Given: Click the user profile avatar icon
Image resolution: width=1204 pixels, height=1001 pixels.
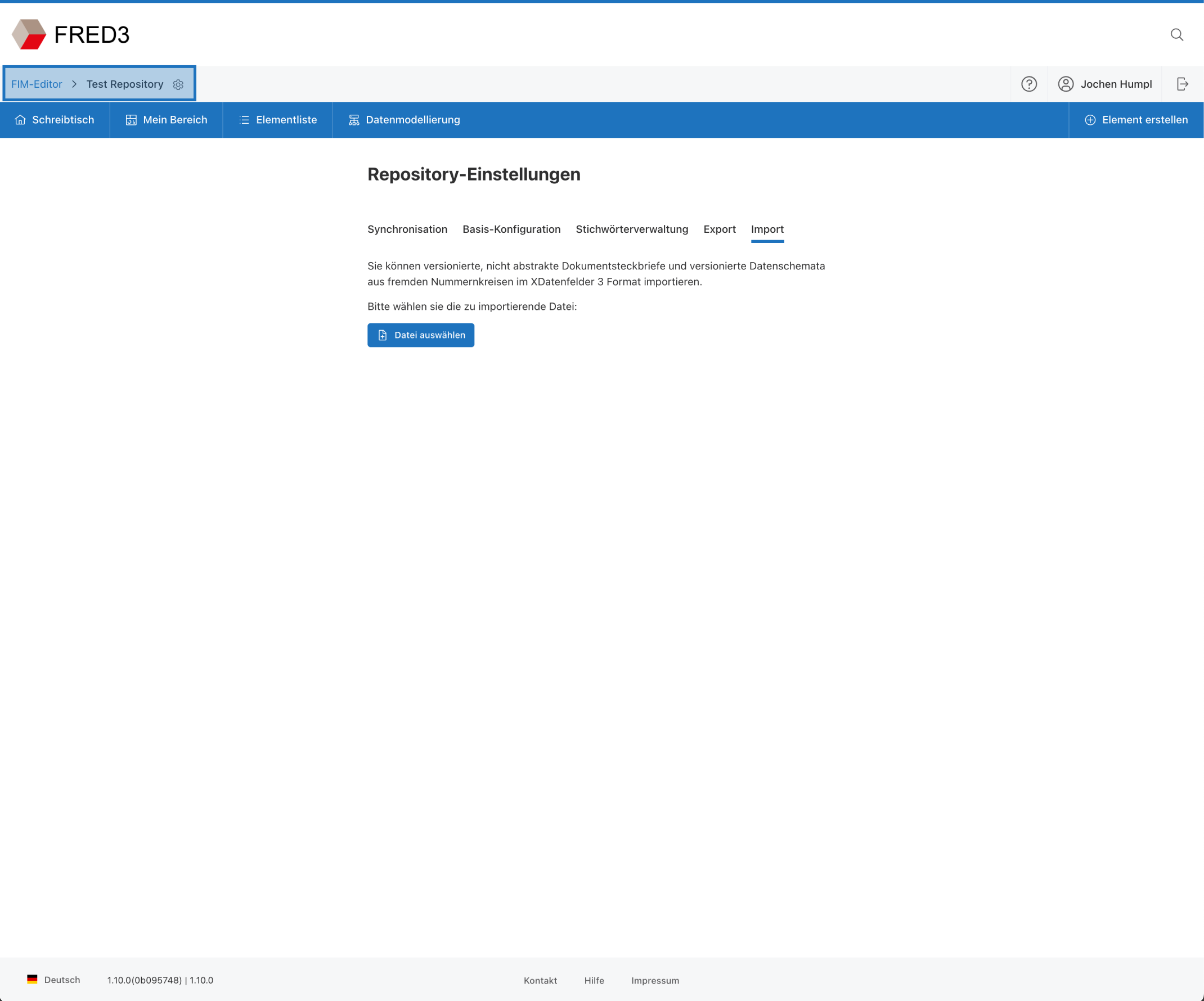Looking at the screenshot, I should click(x=1065, y=84).
